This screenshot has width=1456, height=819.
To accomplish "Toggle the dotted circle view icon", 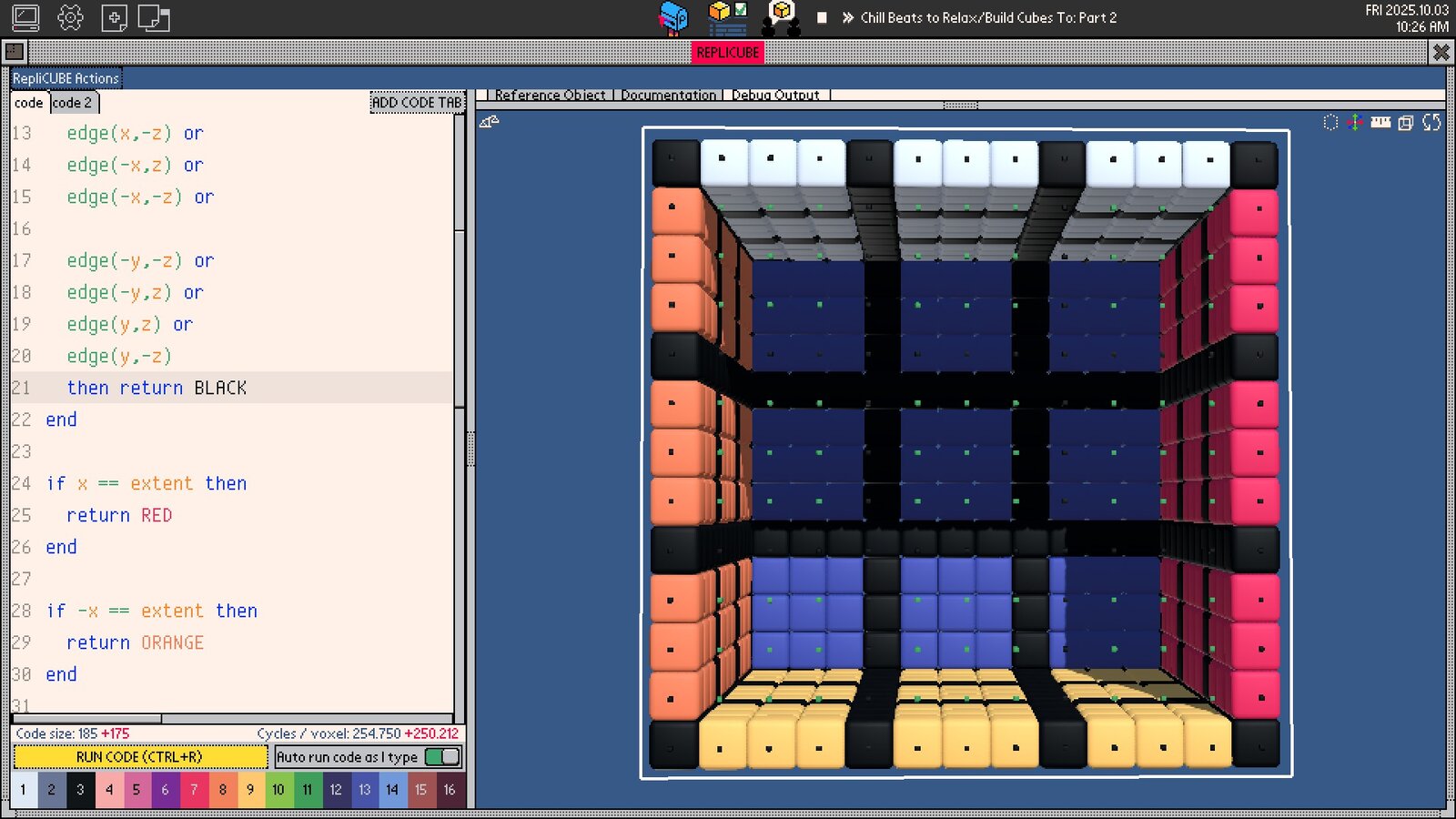I will click(1330, 122).
